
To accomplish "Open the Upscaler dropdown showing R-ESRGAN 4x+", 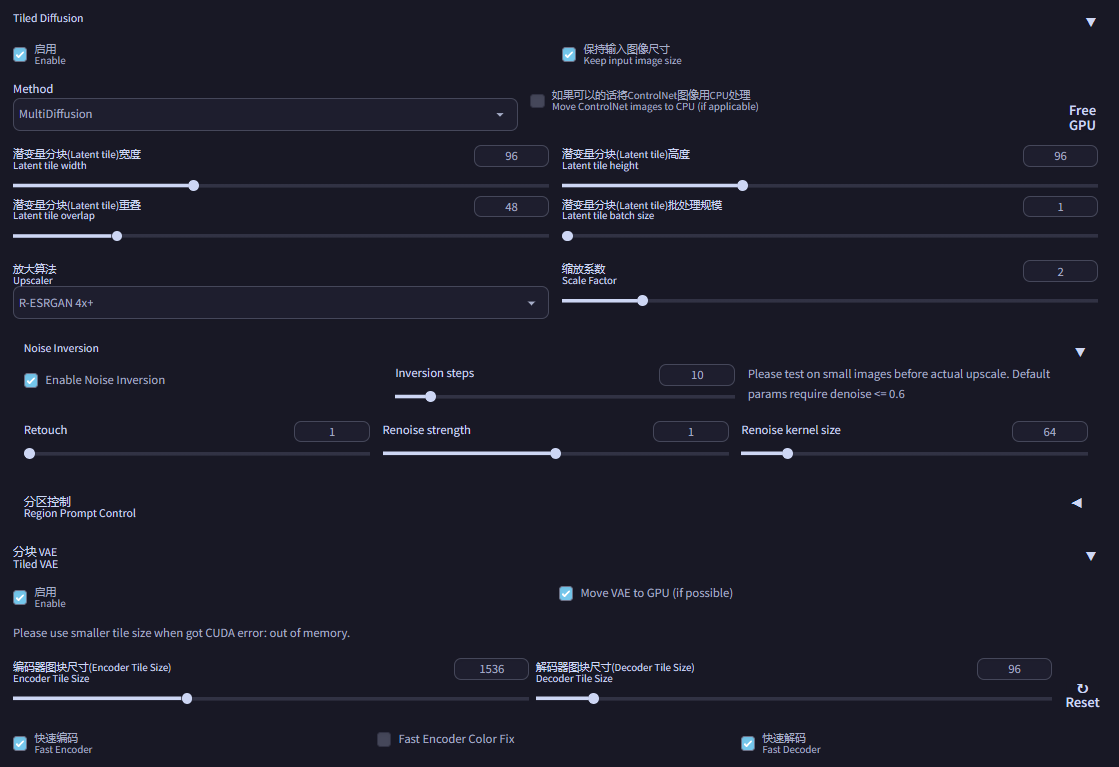I will [x=280, y=302].
